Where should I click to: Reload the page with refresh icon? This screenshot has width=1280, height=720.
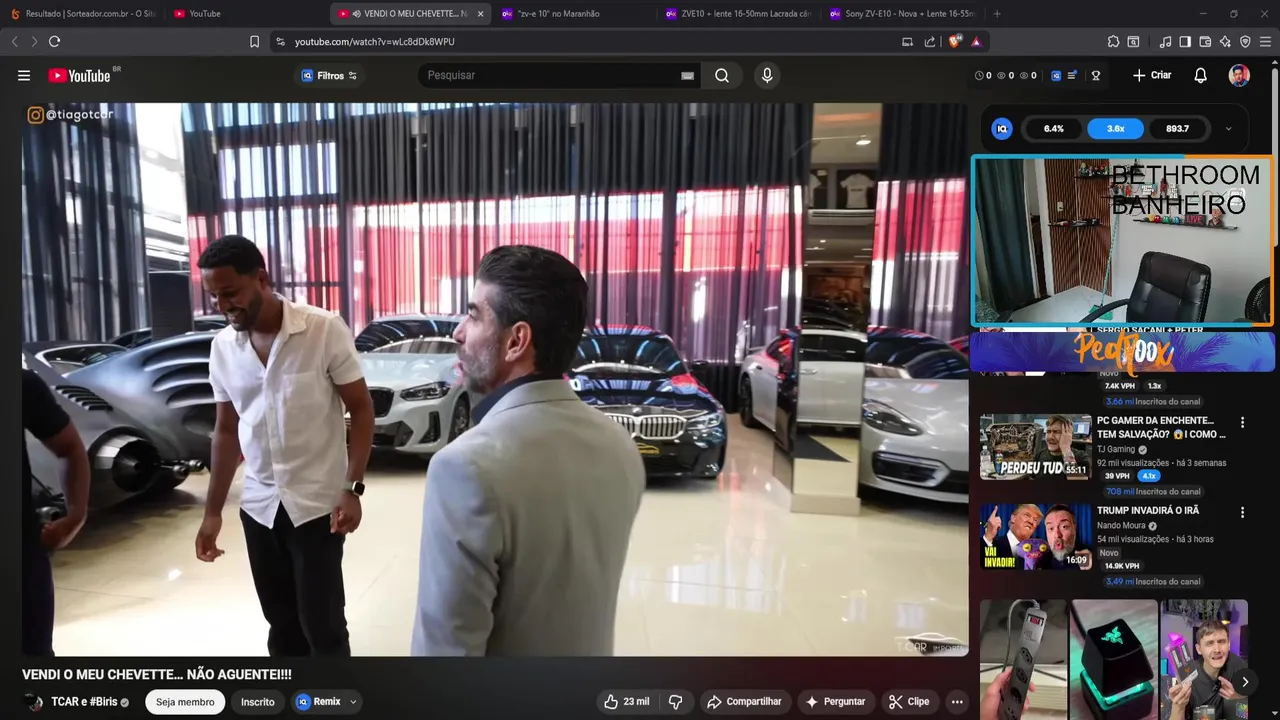pos(55,41)
